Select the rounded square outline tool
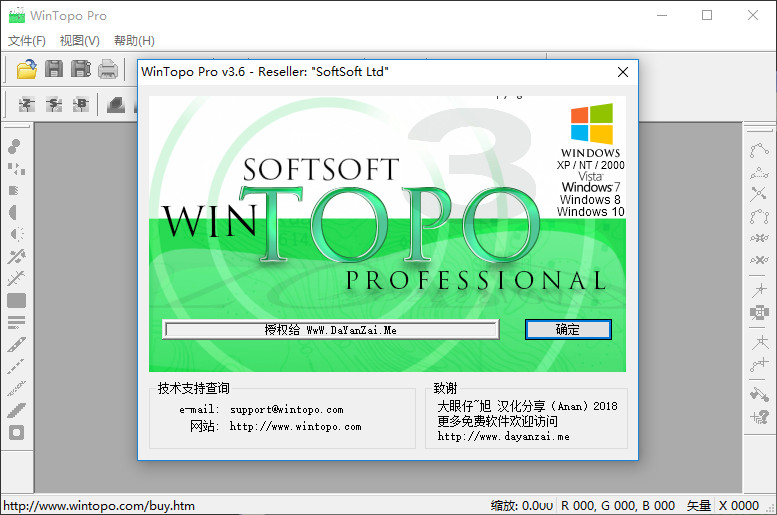The height and width of the screenshot is (515, 777). point(16,433)
